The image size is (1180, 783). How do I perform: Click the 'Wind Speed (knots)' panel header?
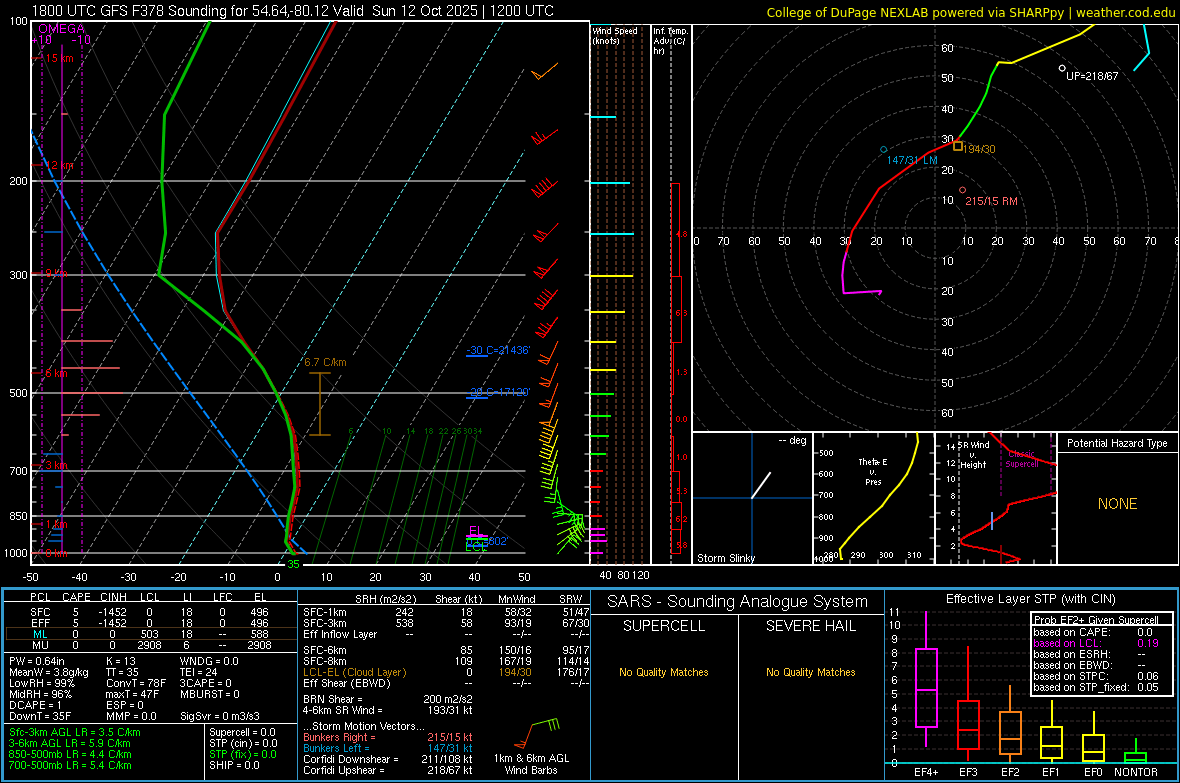[x=615, y=35]
